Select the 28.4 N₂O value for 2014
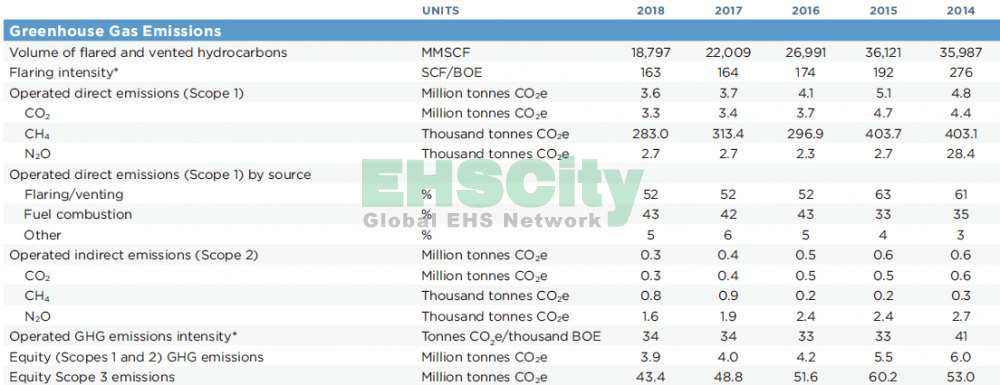This screenshot has height=385, width=1000. coord(960,154)
